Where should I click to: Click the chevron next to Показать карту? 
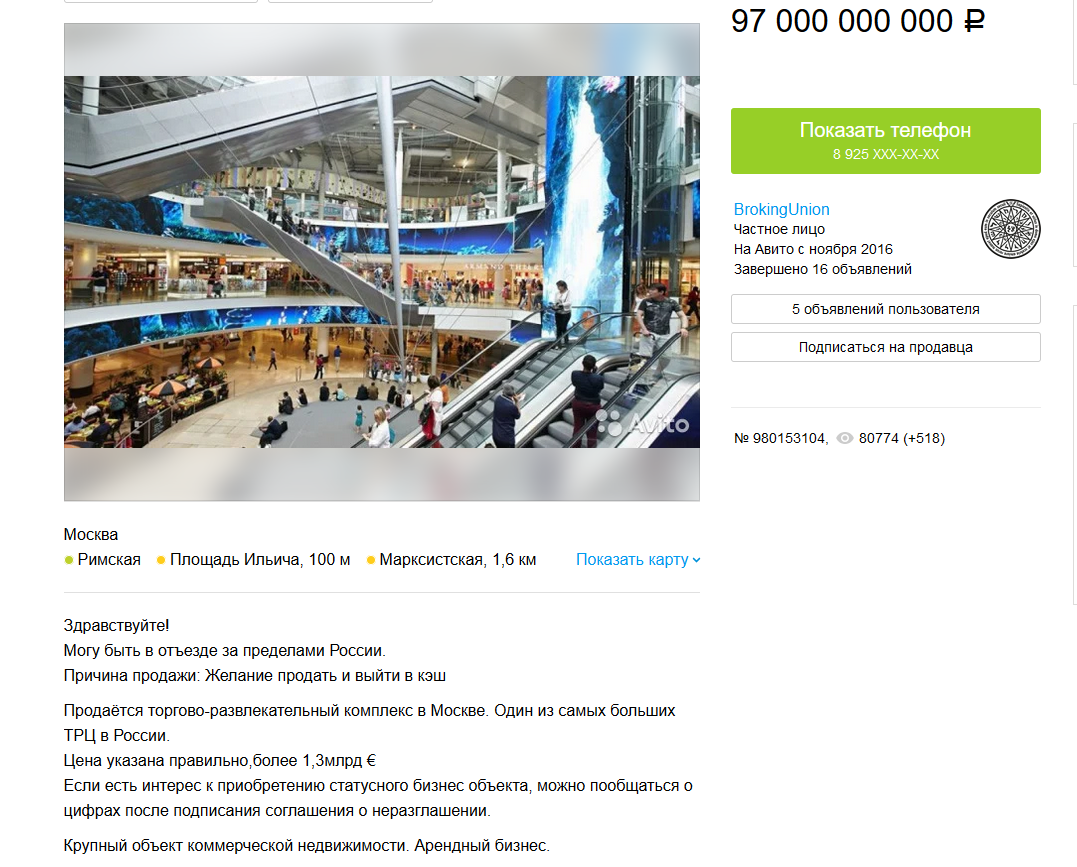[696, 560]
